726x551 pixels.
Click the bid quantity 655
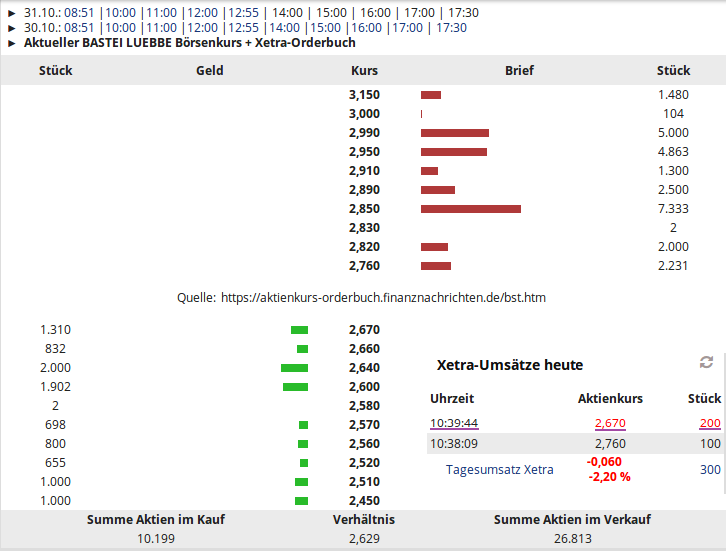(x=56, y=463)
